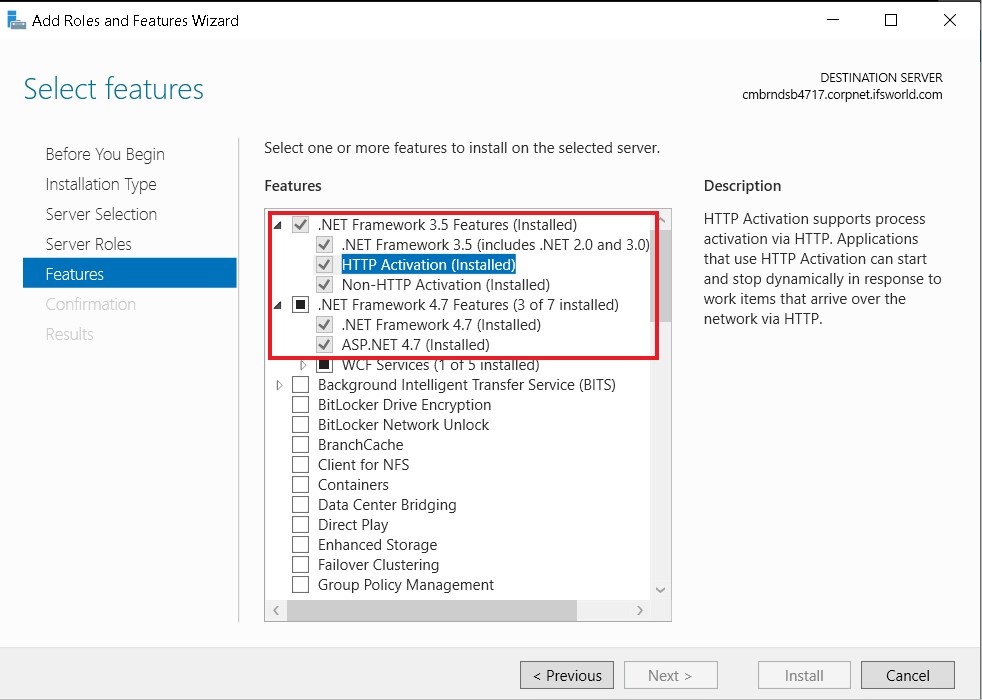Select Installation Type in the sidebar
Viewport: 982px width, 700px height.
100,184
